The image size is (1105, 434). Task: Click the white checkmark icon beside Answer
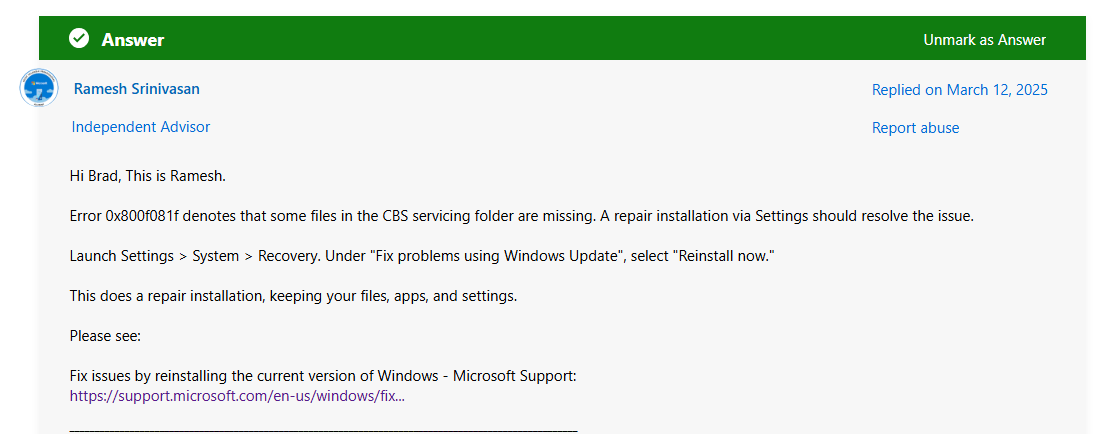click(x=79, y=39)
